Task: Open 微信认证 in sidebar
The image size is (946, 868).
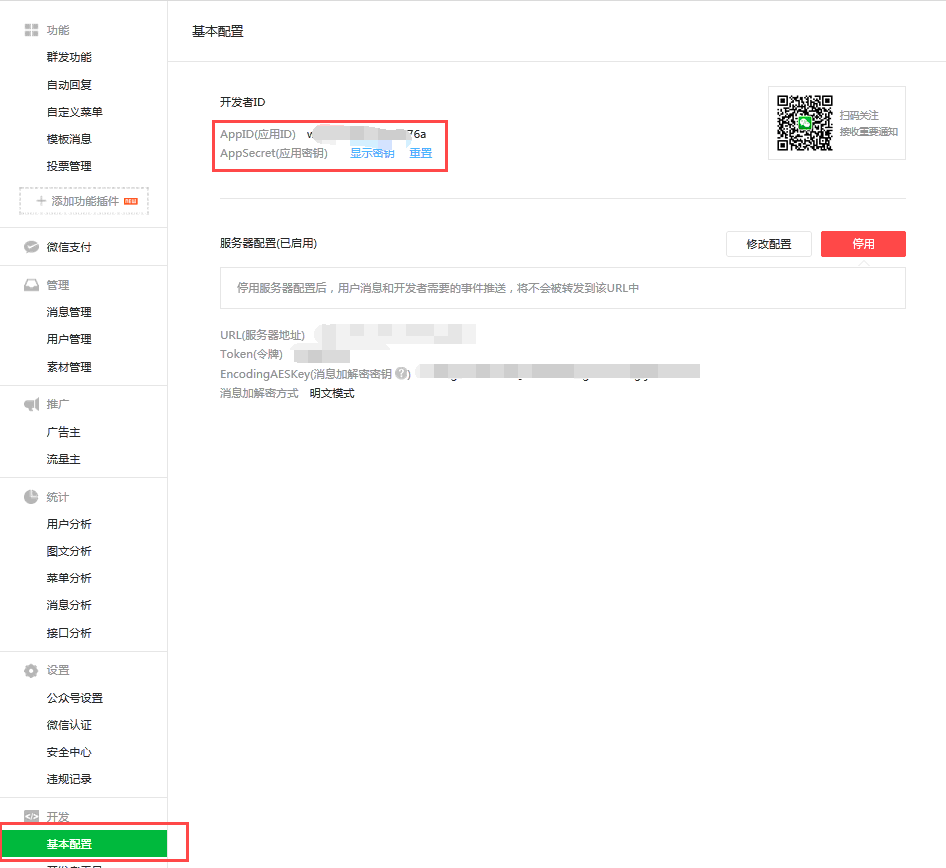Action: [x=69, y=725]
